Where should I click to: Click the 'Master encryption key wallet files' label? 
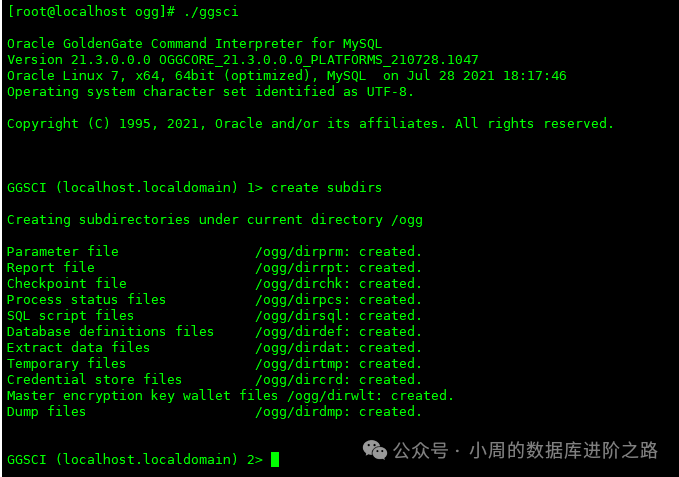pyautogui.click(x=142, y=396)
